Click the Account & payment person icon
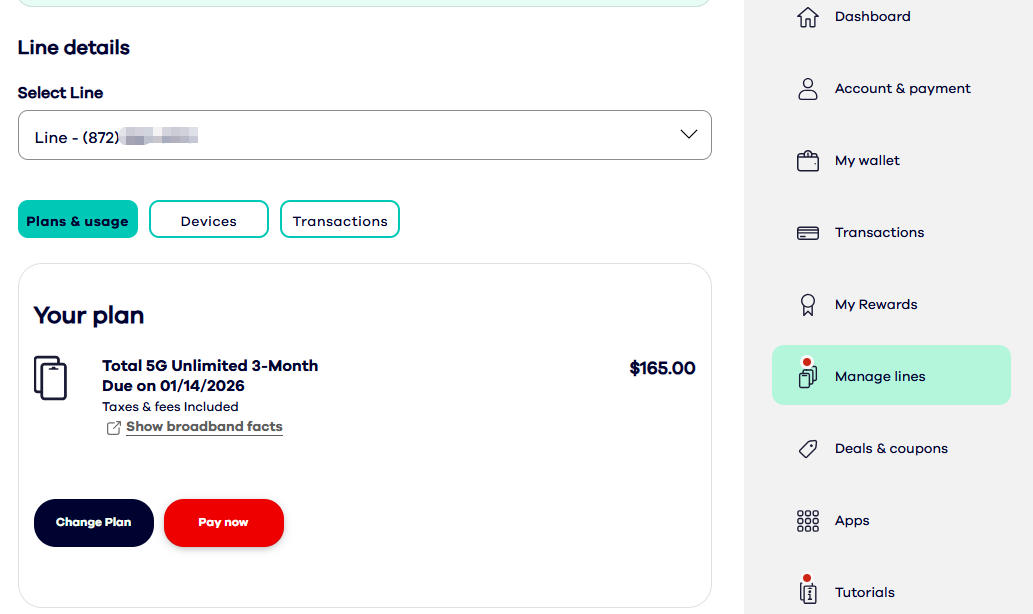Viewport: 1033px width, 614px height. point(808,89)
